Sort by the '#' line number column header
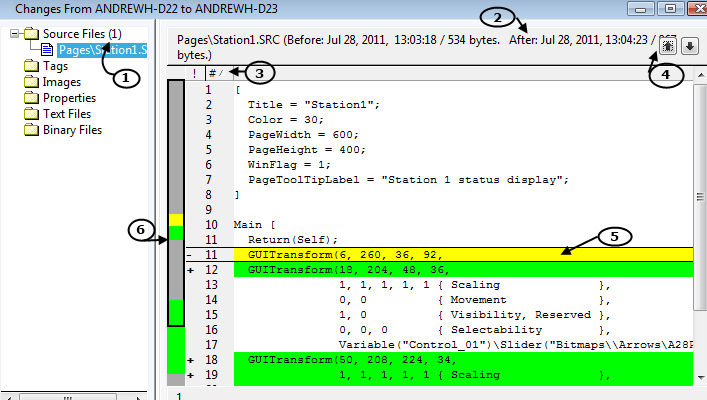 click(x=212, y=73)
